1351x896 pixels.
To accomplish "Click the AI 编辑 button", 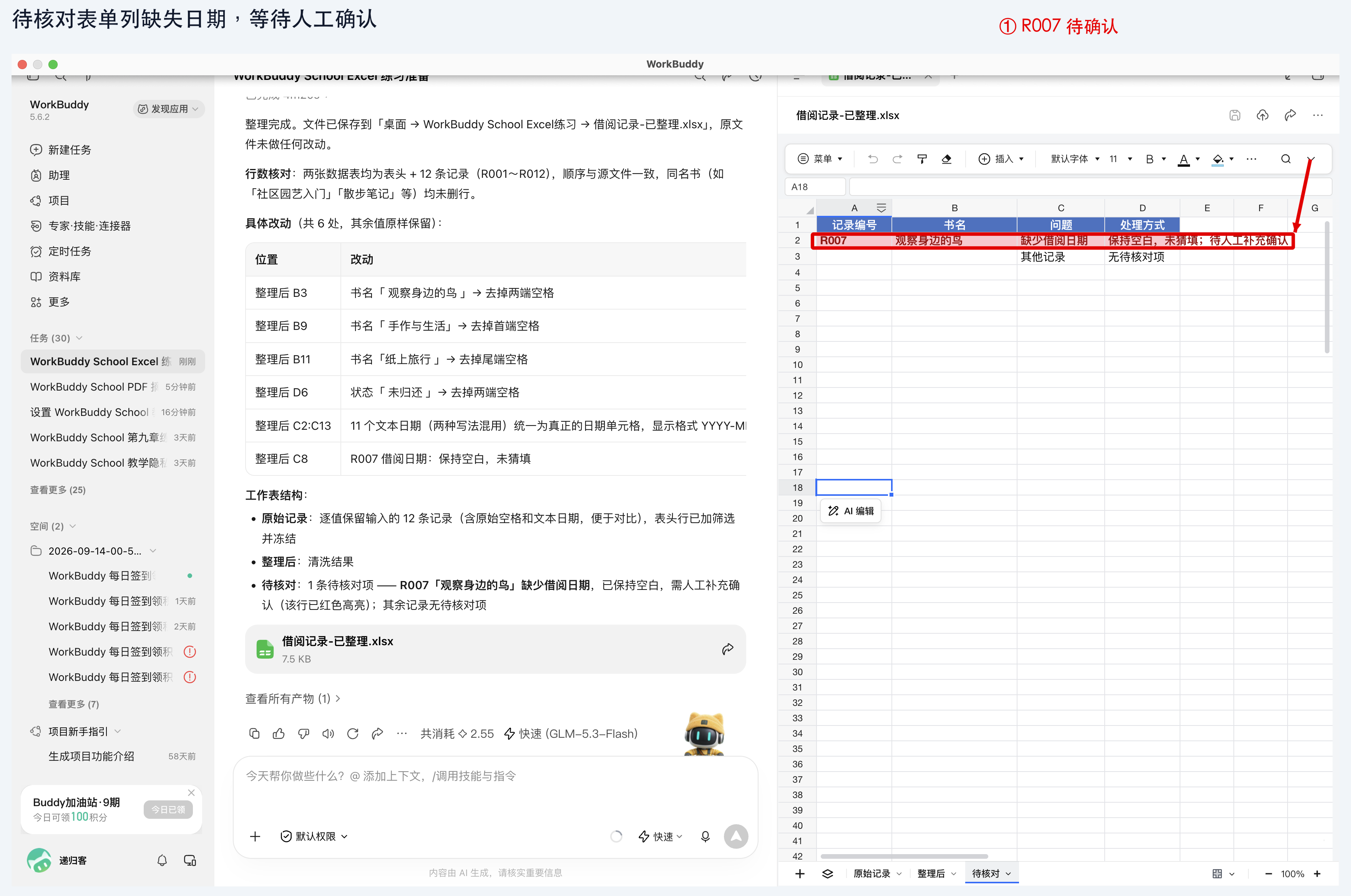I will coord(851,511).
